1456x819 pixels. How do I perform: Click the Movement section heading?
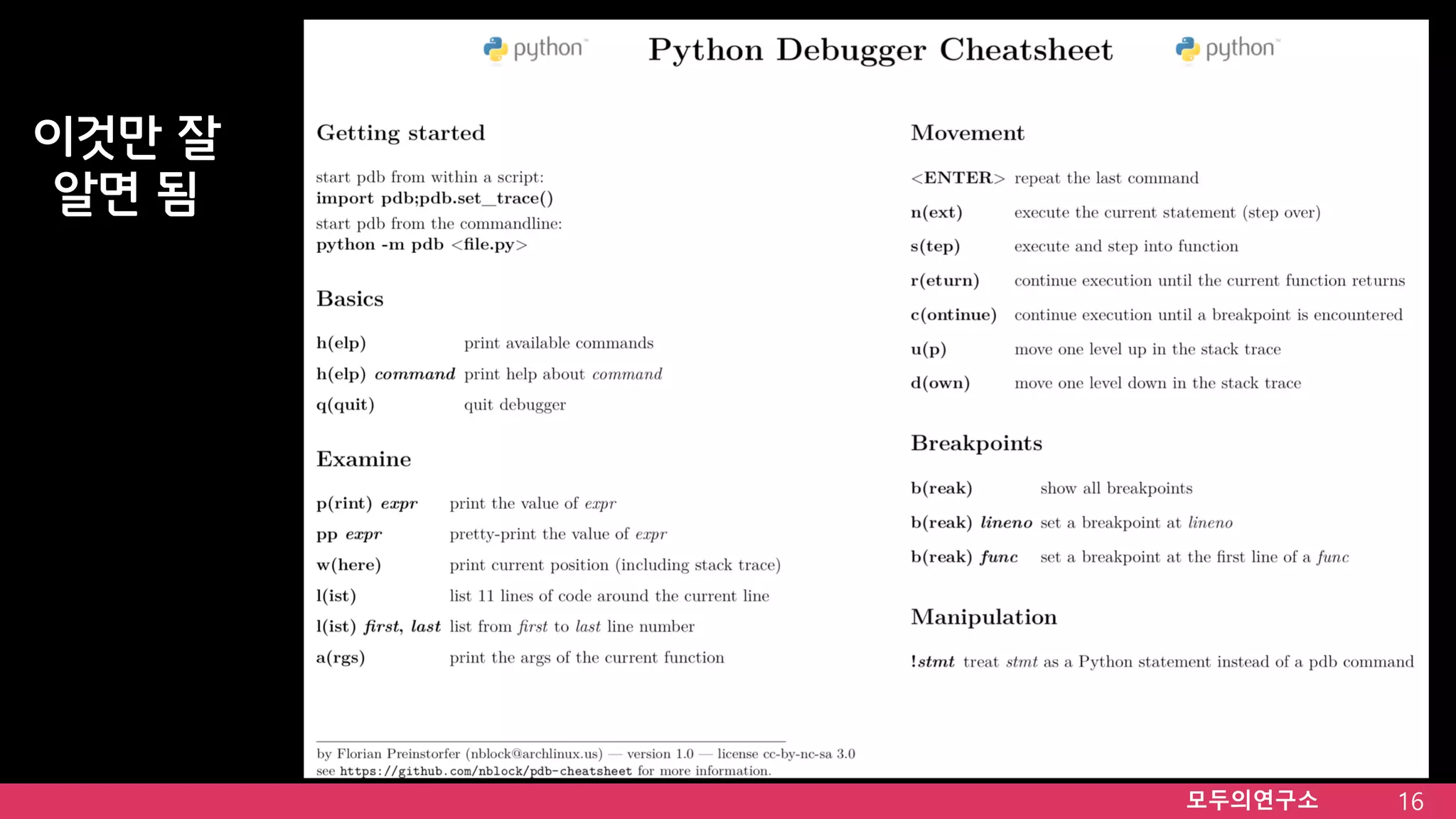tap(968, 133)
